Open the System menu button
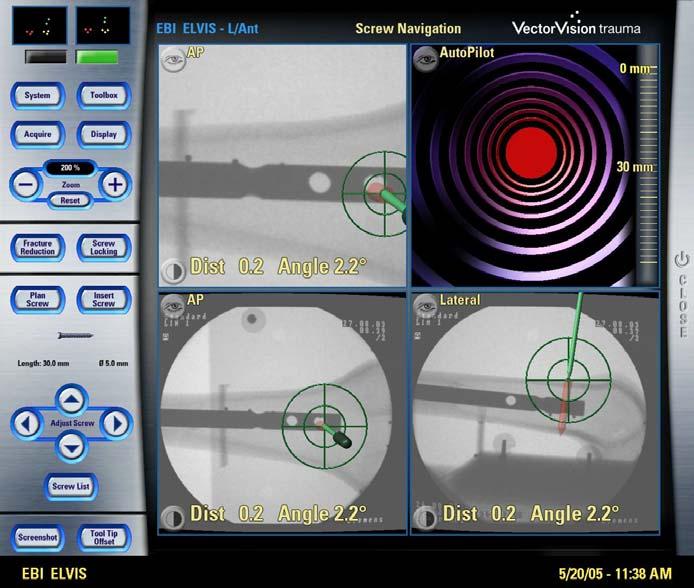This screenshot has width=694, height=588. pos(38,96)
